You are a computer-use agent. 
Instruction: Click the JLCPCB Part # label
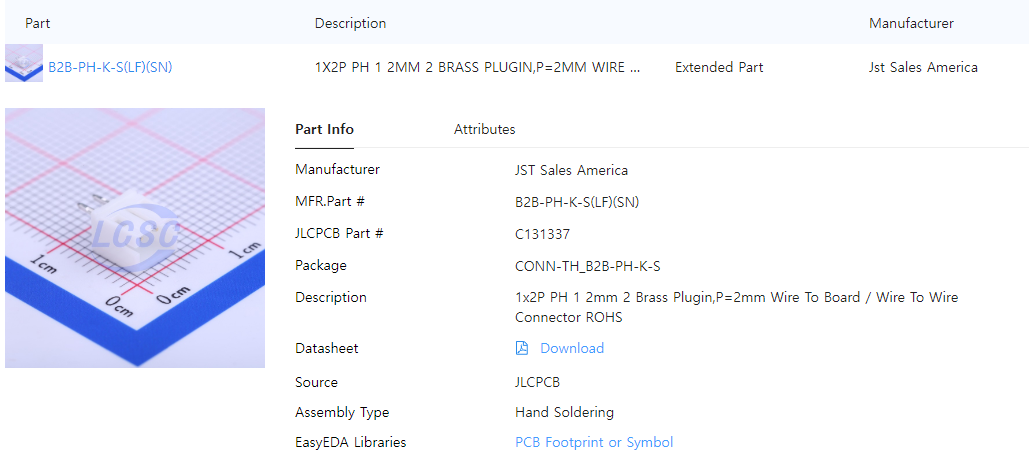[x=339, y=233]
